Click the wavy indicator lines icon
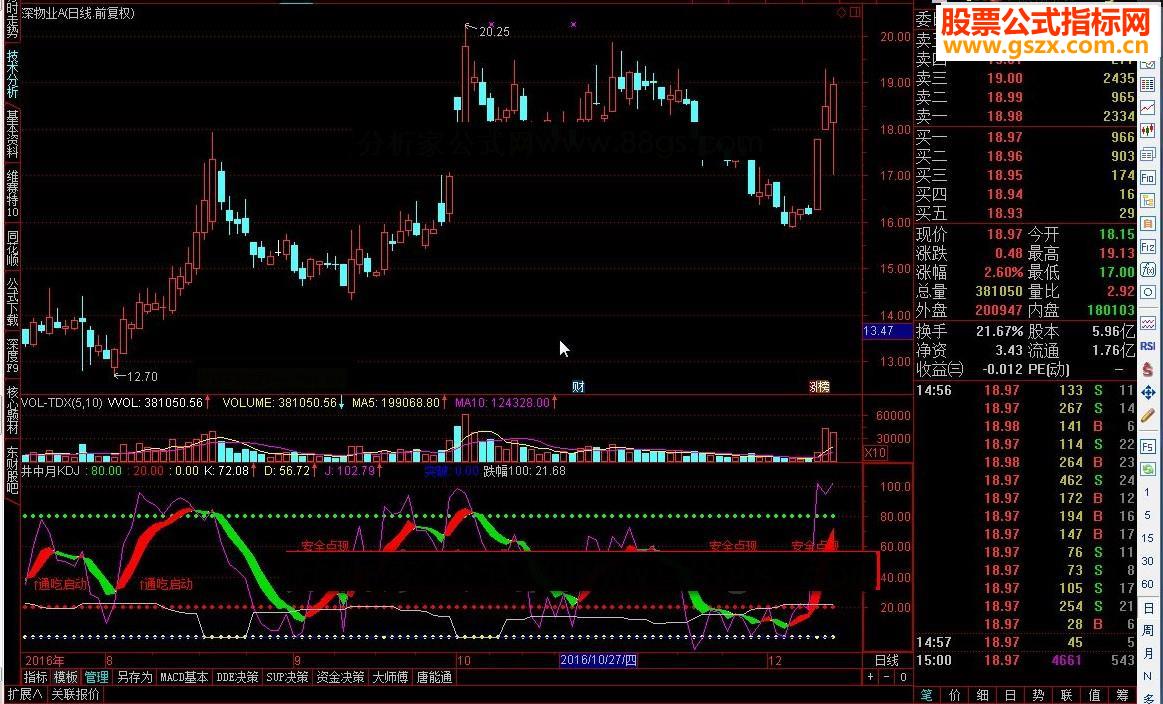The width and height of the screenshot is (1163, 704). coord(1147,323)
